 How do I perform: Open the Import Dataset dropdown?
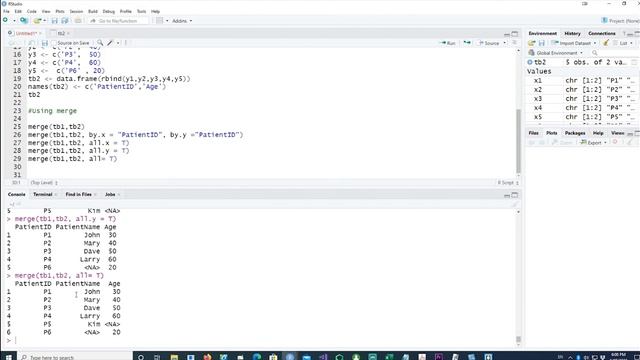pyautogui.click(x=573, y=43)
